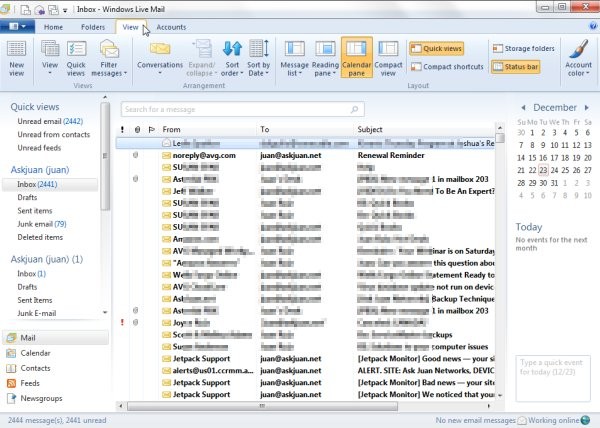The image size is (600, 428).
Task: Click the quick event entry box
Action: point(553,378)
